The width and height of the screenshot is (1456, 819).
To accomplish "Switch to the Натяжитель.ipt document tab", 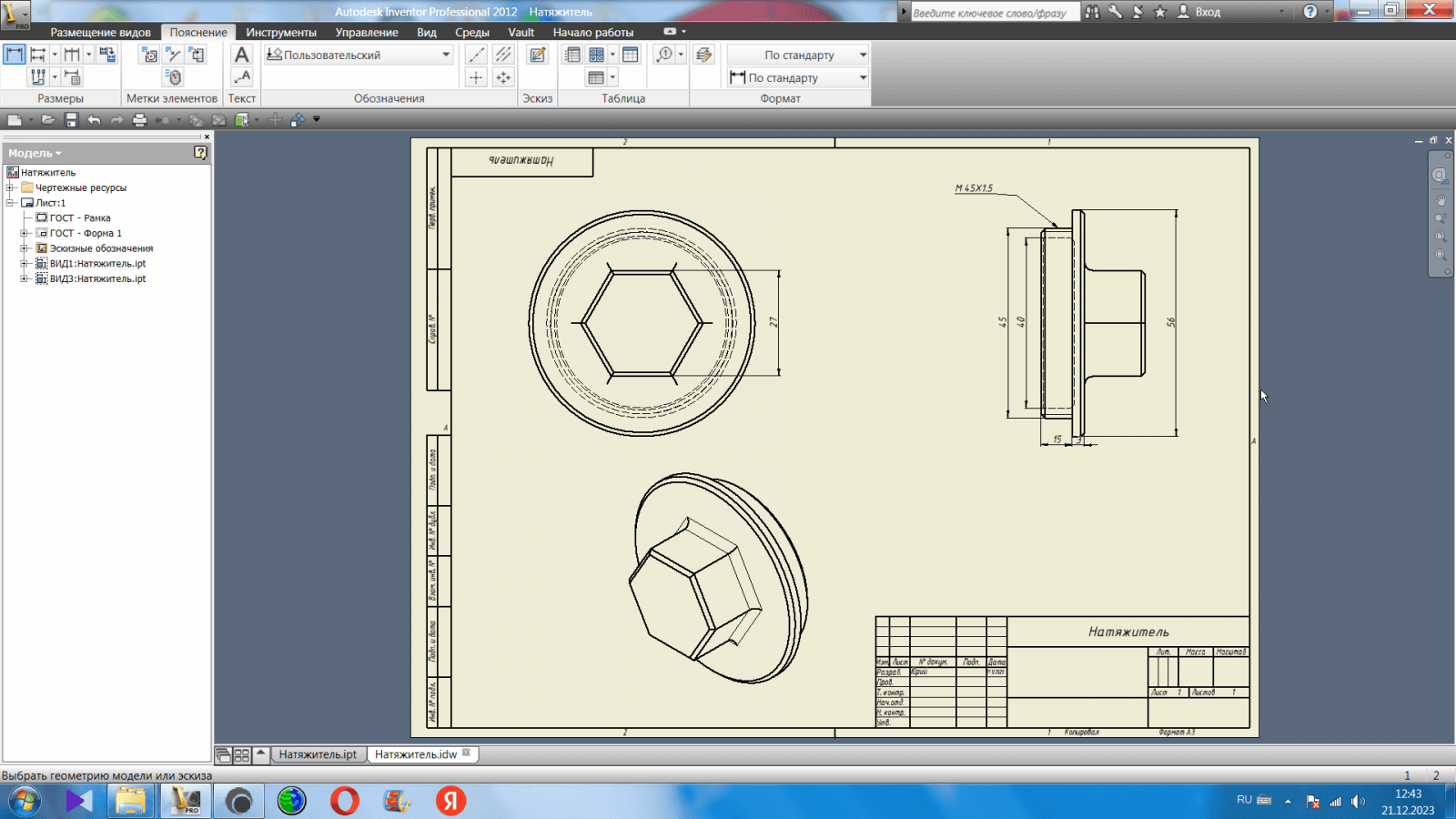I will [x=318, y=754].
